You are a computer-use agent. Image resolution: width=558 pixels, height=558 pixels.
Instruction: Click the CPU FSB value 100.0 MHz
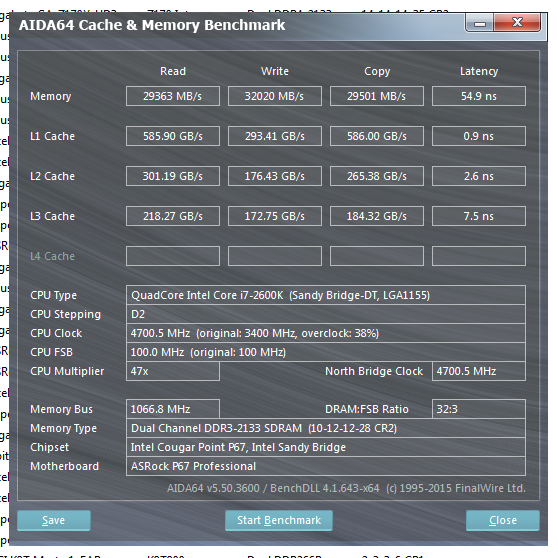[326, 352]
